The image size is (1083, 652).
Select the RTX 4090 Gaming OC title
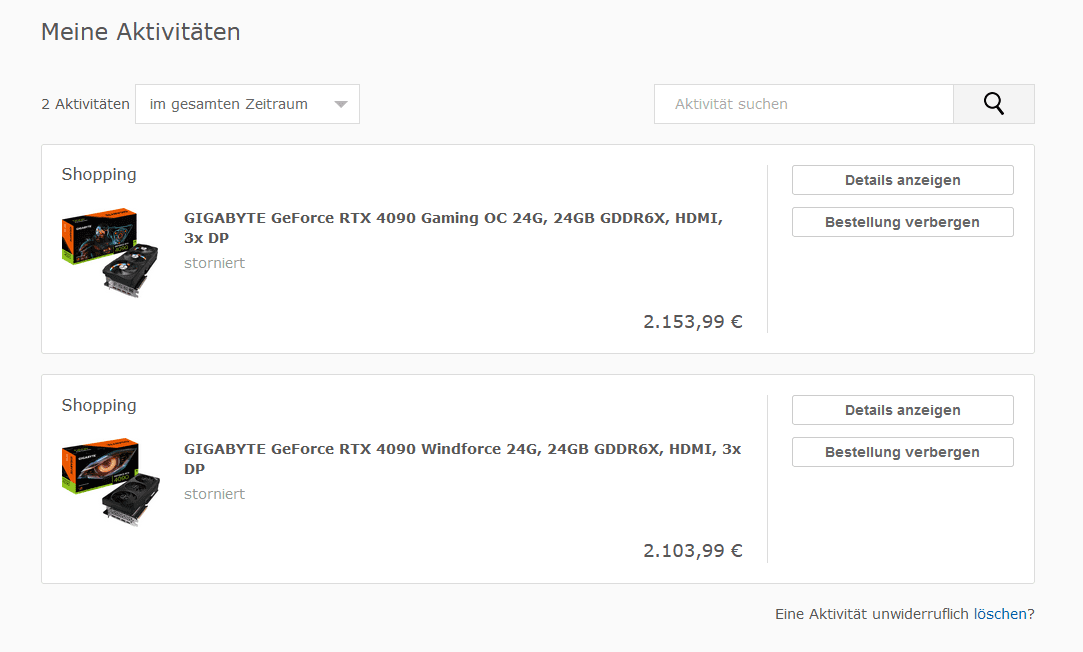452,228
